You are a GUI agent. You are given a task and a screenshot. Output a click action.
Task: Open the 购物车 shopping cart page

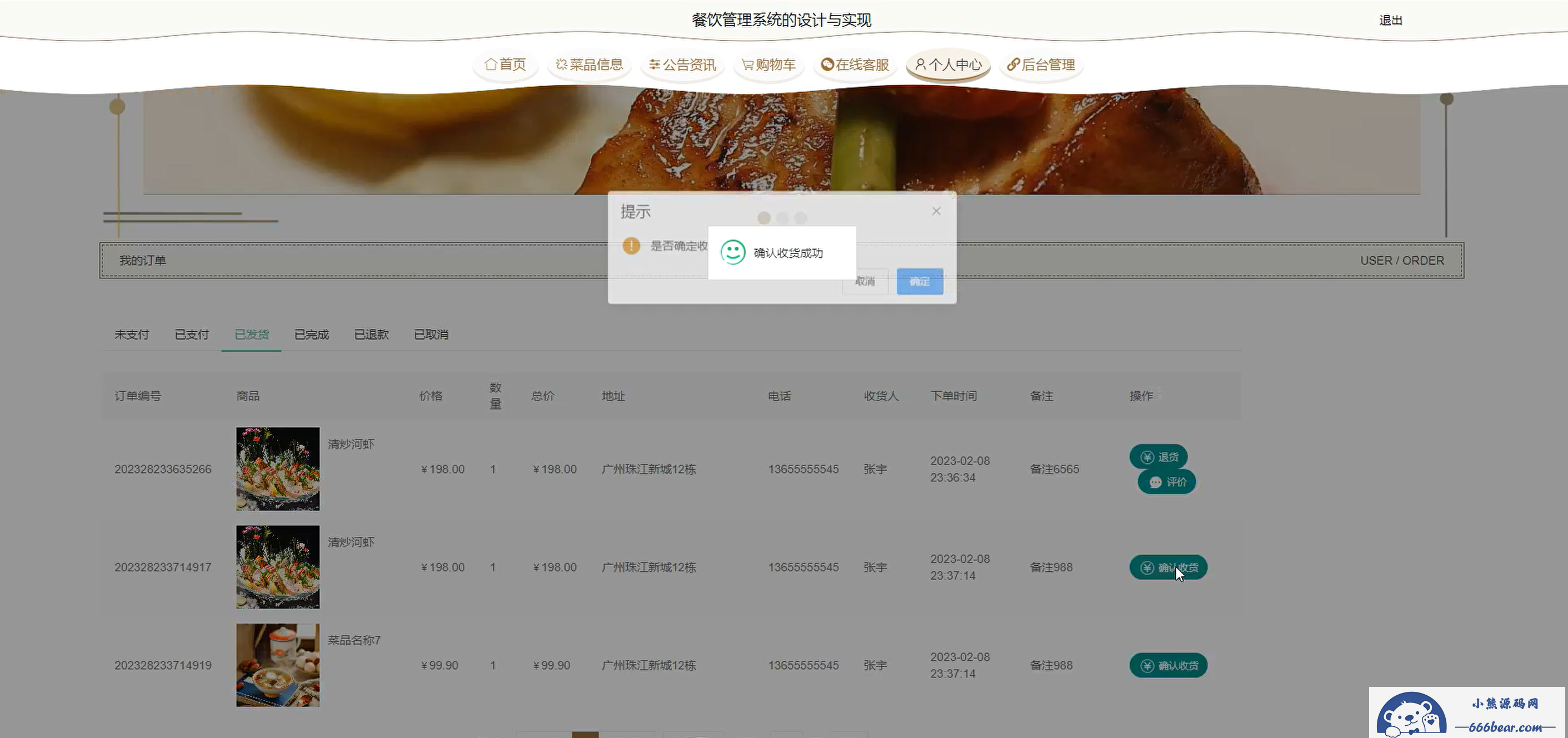click(x=769, y=64)
